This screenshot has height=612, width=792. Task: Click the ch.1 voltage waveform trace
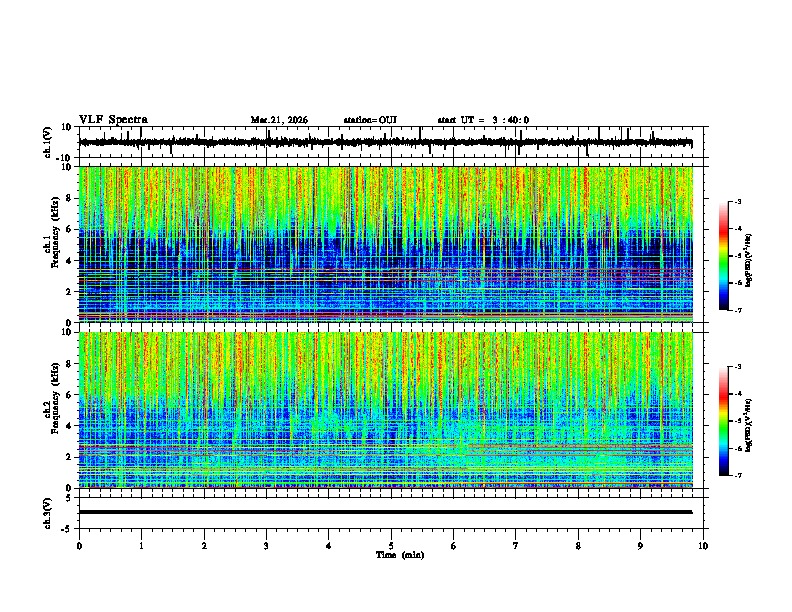(385, 142)
